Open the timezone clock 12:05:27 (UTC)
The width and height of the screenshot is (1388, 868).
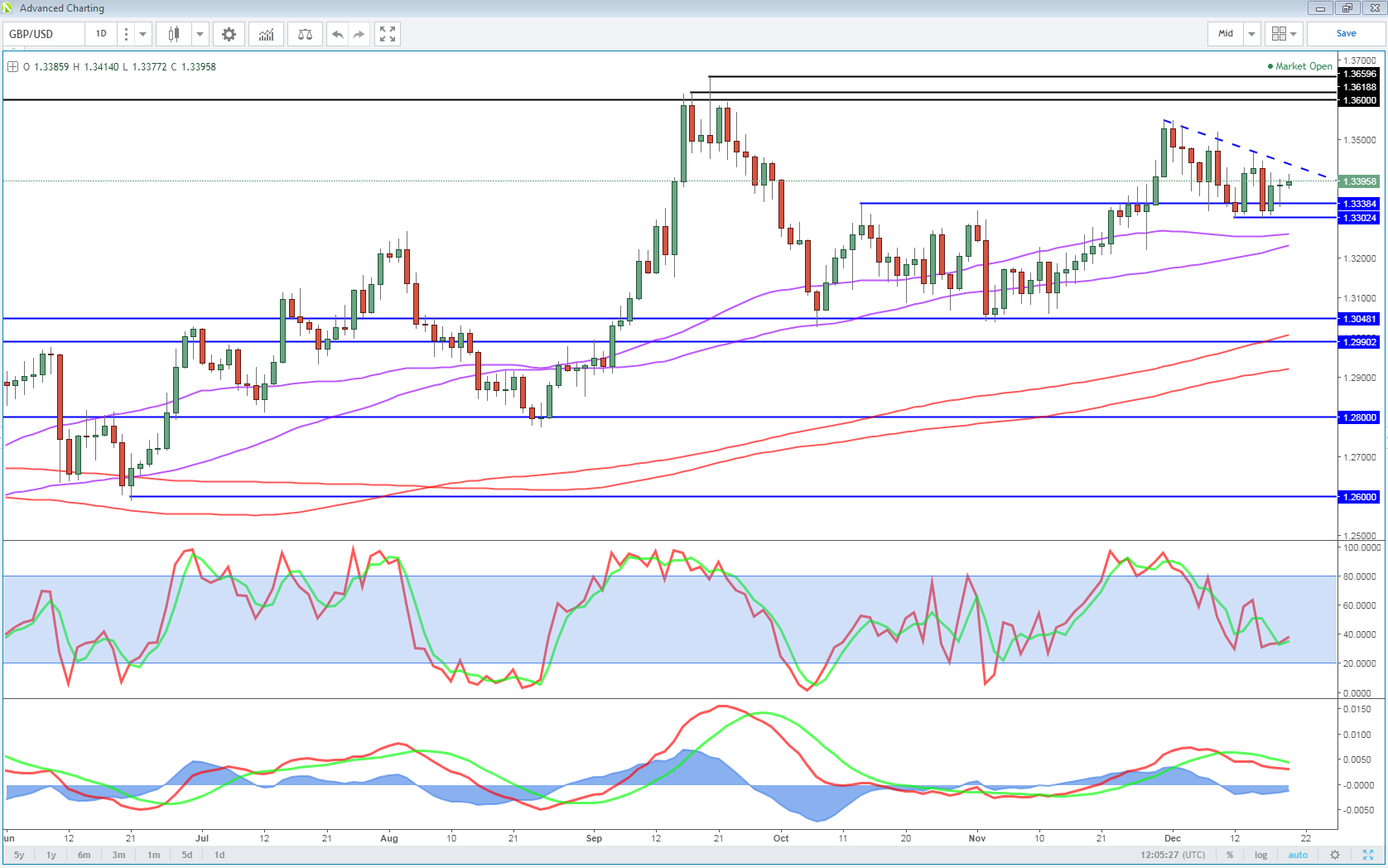[x=1173, y=855]
